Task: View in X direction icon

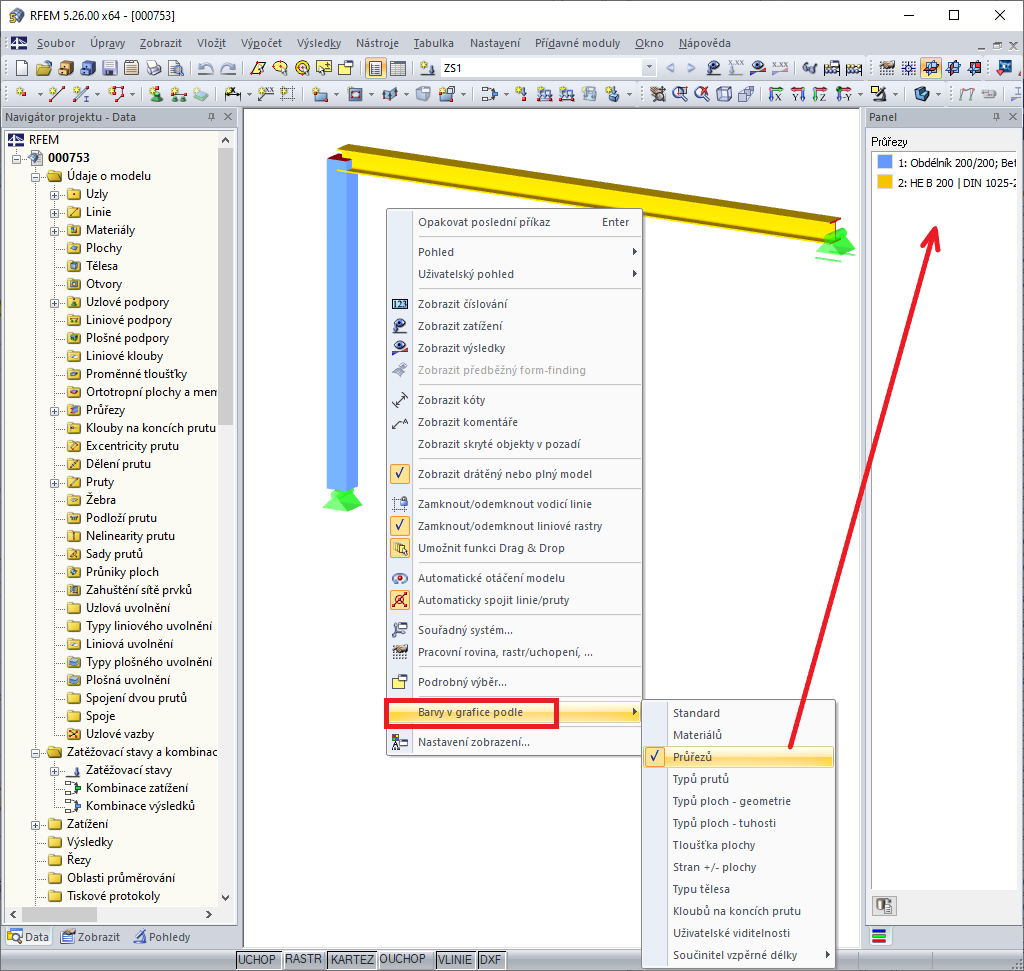Action: 775,94
